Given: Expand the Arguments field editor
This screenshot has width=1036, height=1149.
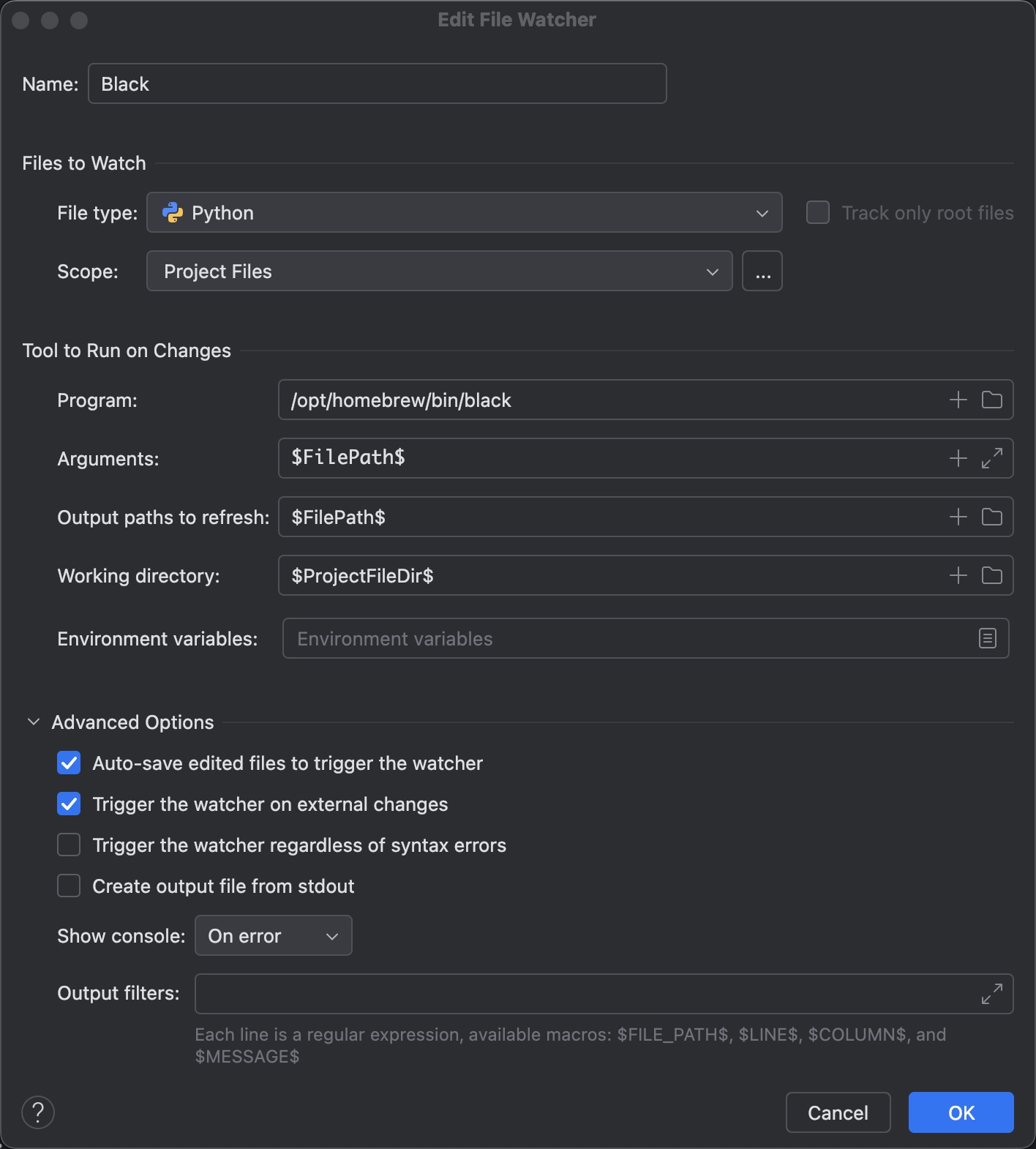Looking at the screenshot, I should tap(991, 458).
